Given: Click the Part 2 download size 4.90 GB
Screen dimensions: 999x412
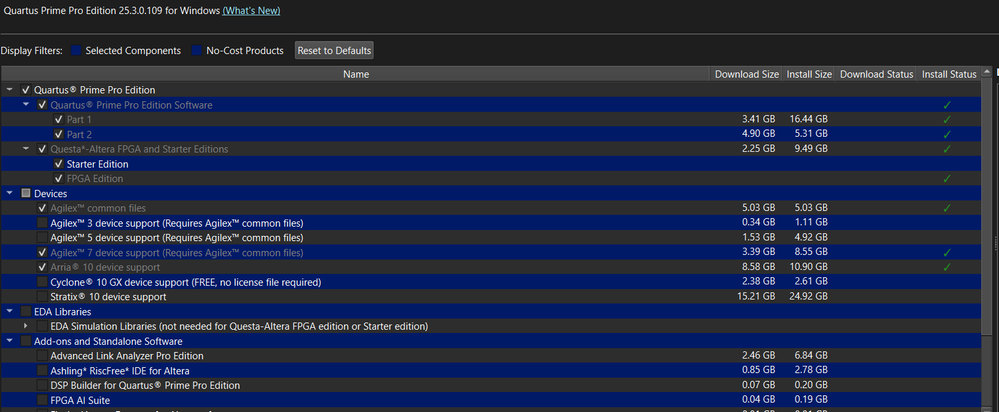Looking at the screenshot, I should click(x=759, y=134).
